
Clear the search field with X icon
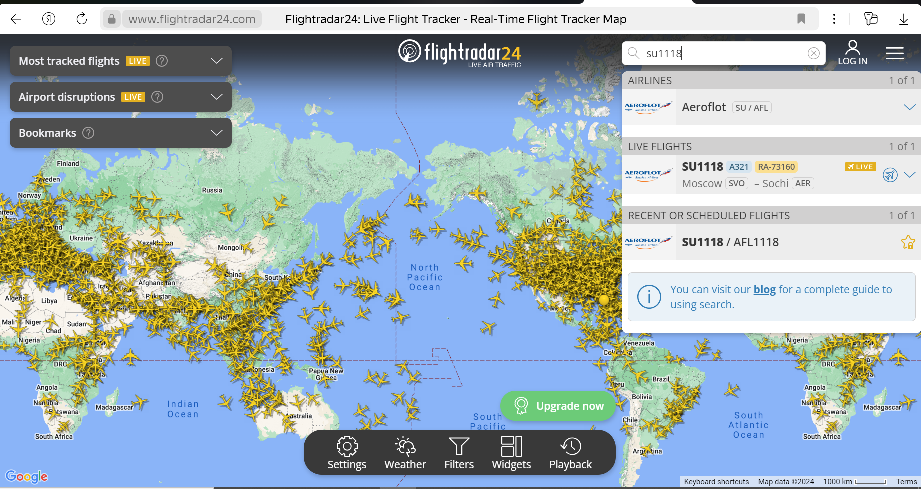tap(814, 53)
